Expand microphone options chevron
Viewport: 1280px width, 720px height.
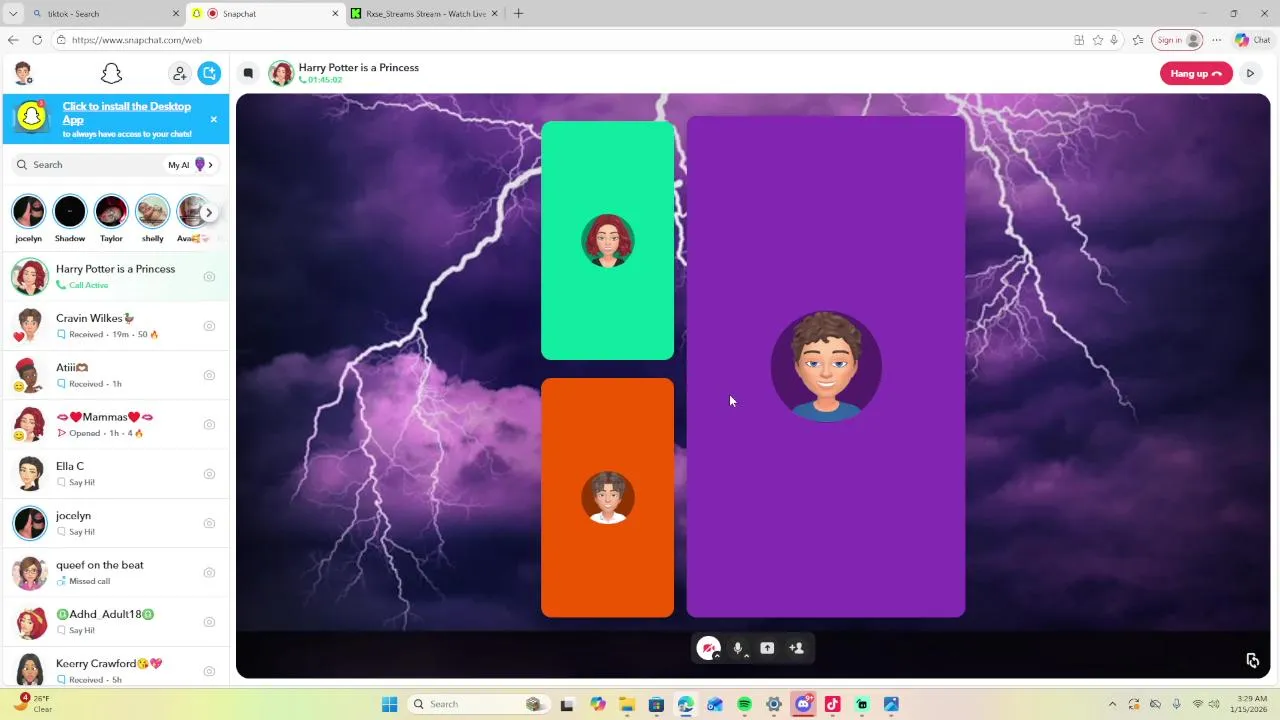point(747,656)
